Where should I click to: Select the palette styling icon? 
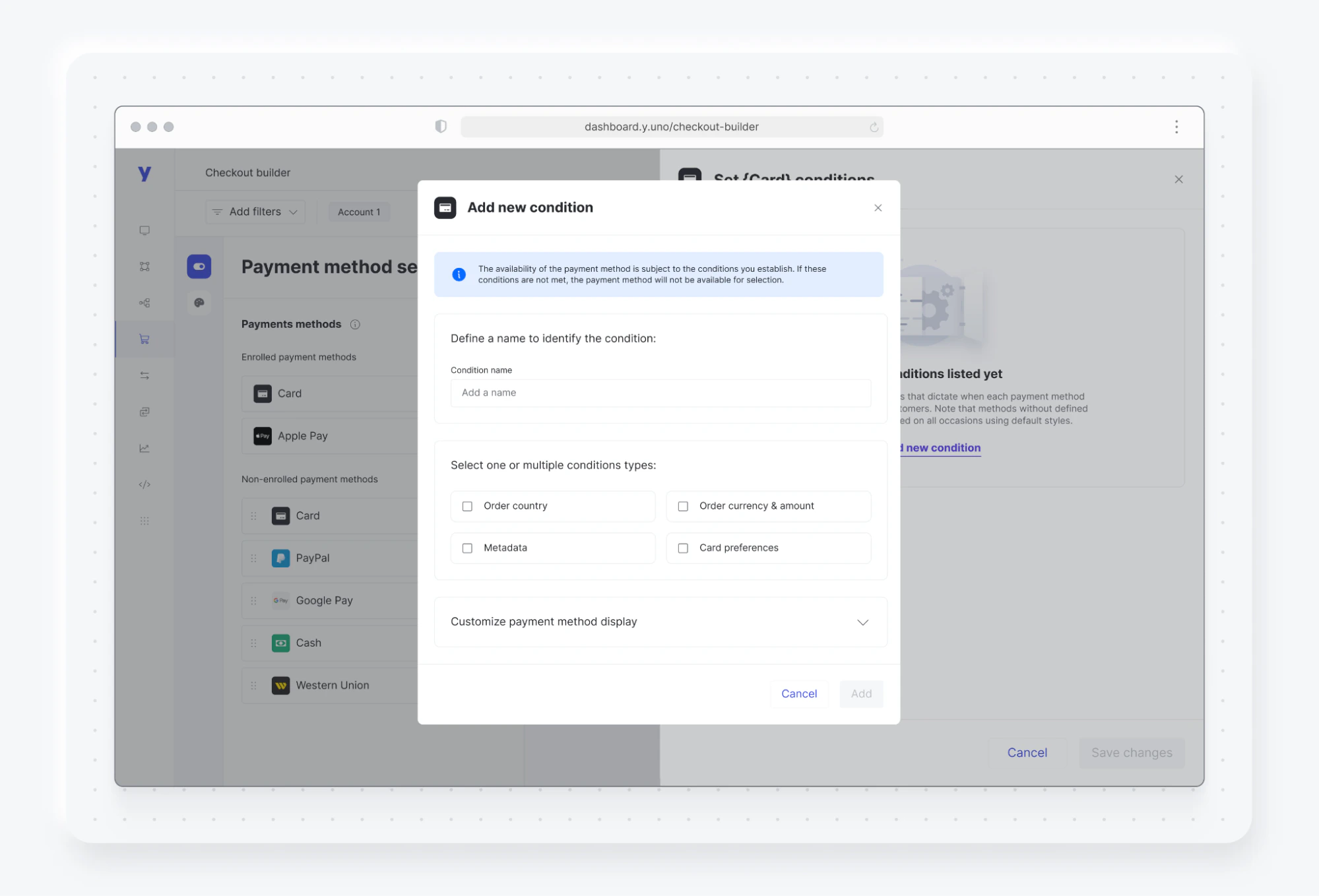pos(199,303)
